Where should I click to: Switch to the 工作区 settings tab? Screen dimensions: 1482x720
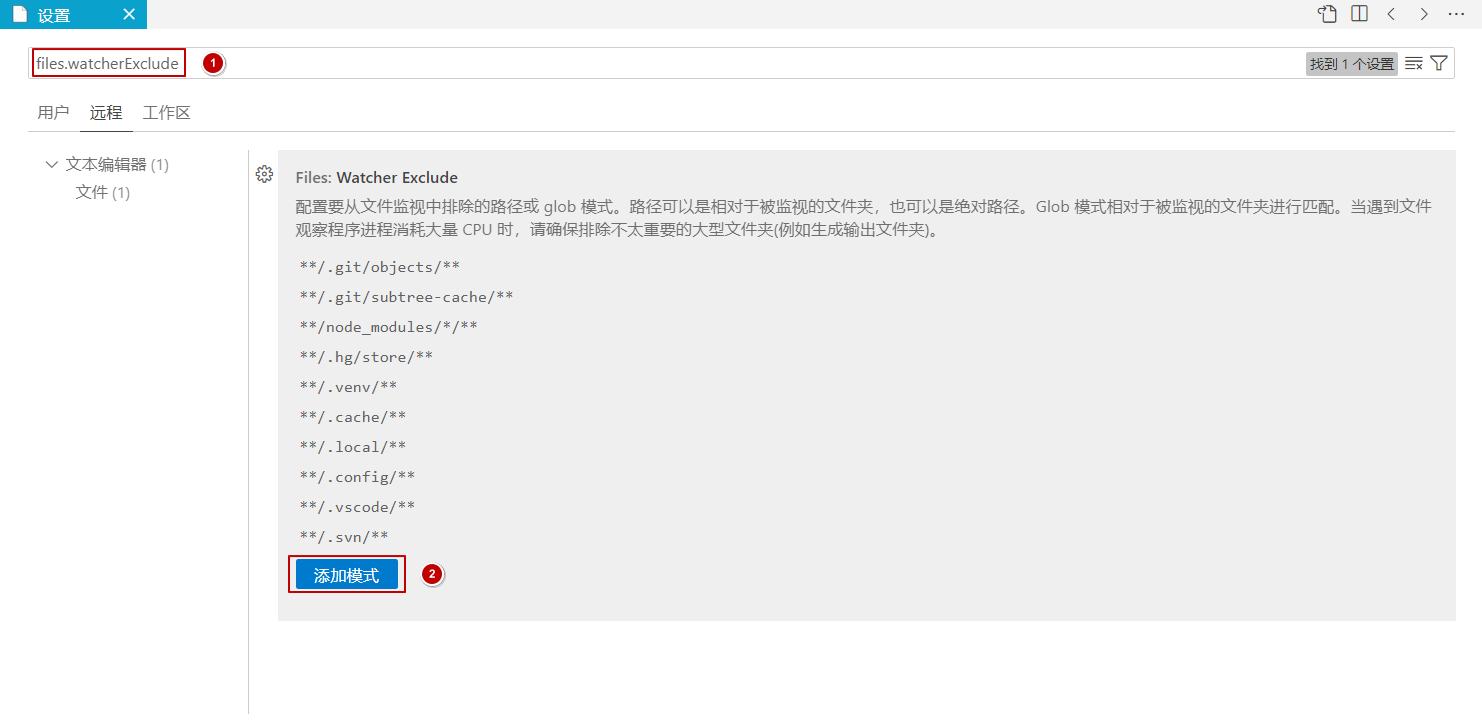pos(166,113)
